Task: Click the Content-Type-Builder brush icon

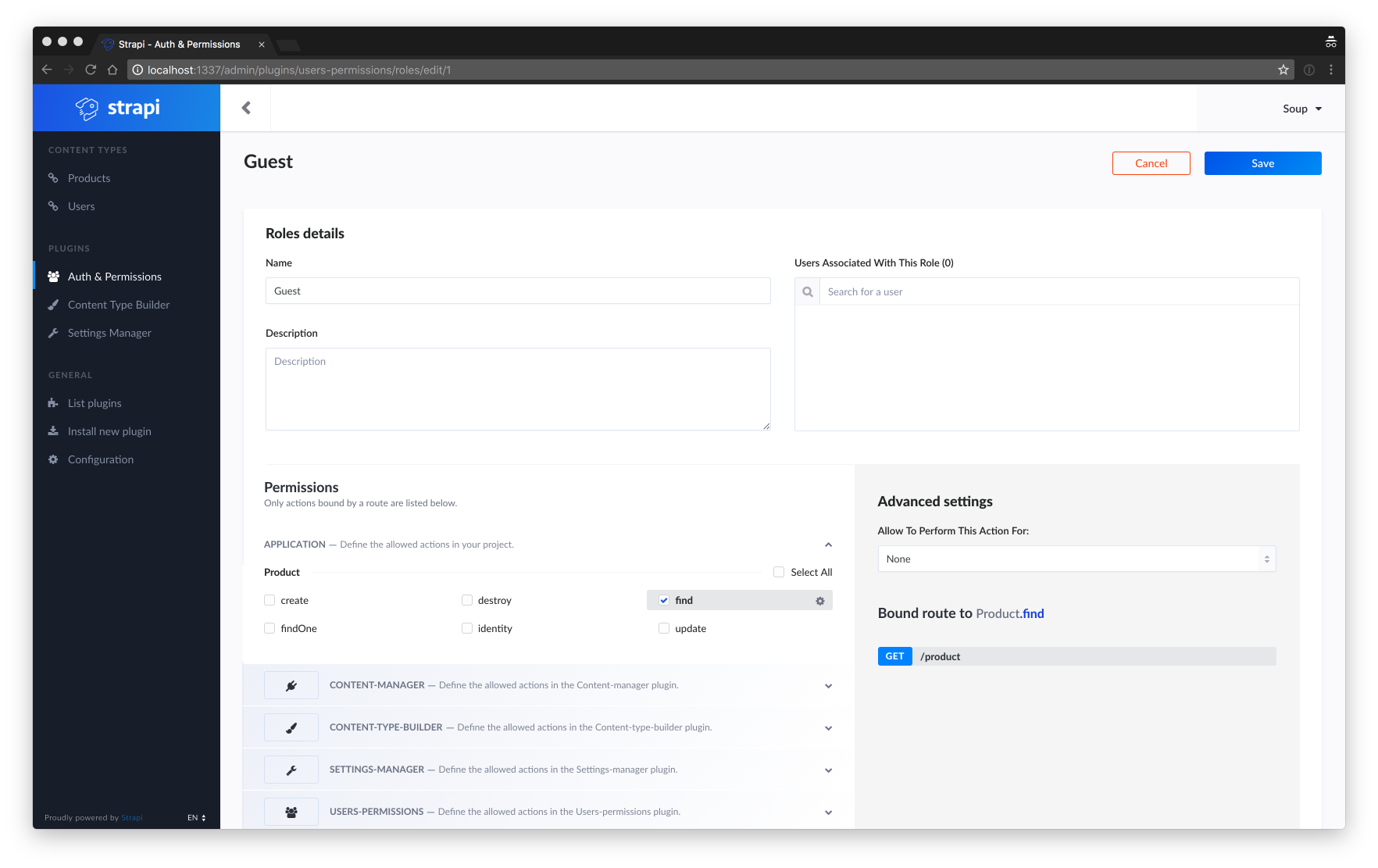Action: (291, 727)
